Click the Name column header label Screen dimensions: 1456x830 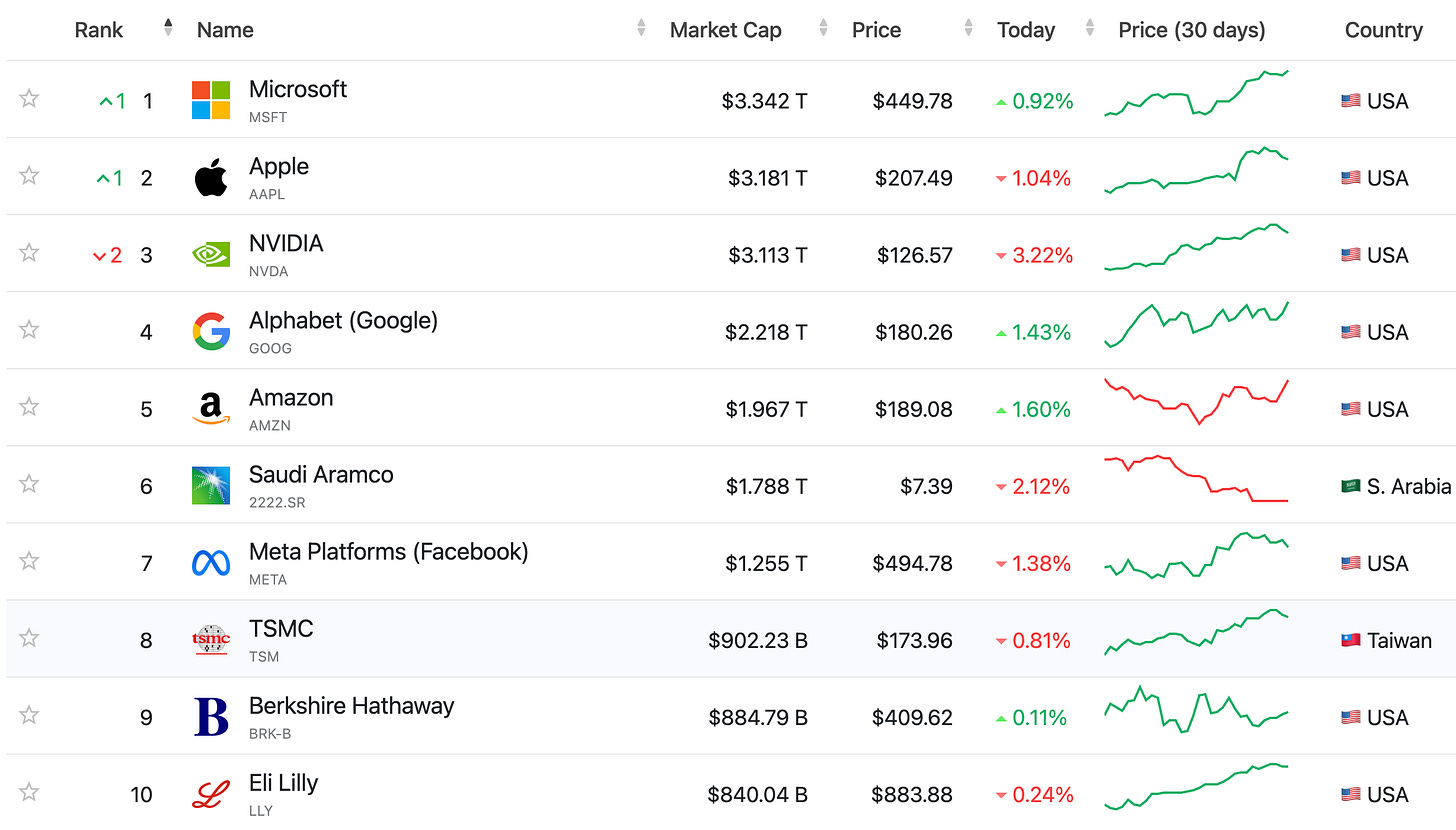[x=225, y=30]
